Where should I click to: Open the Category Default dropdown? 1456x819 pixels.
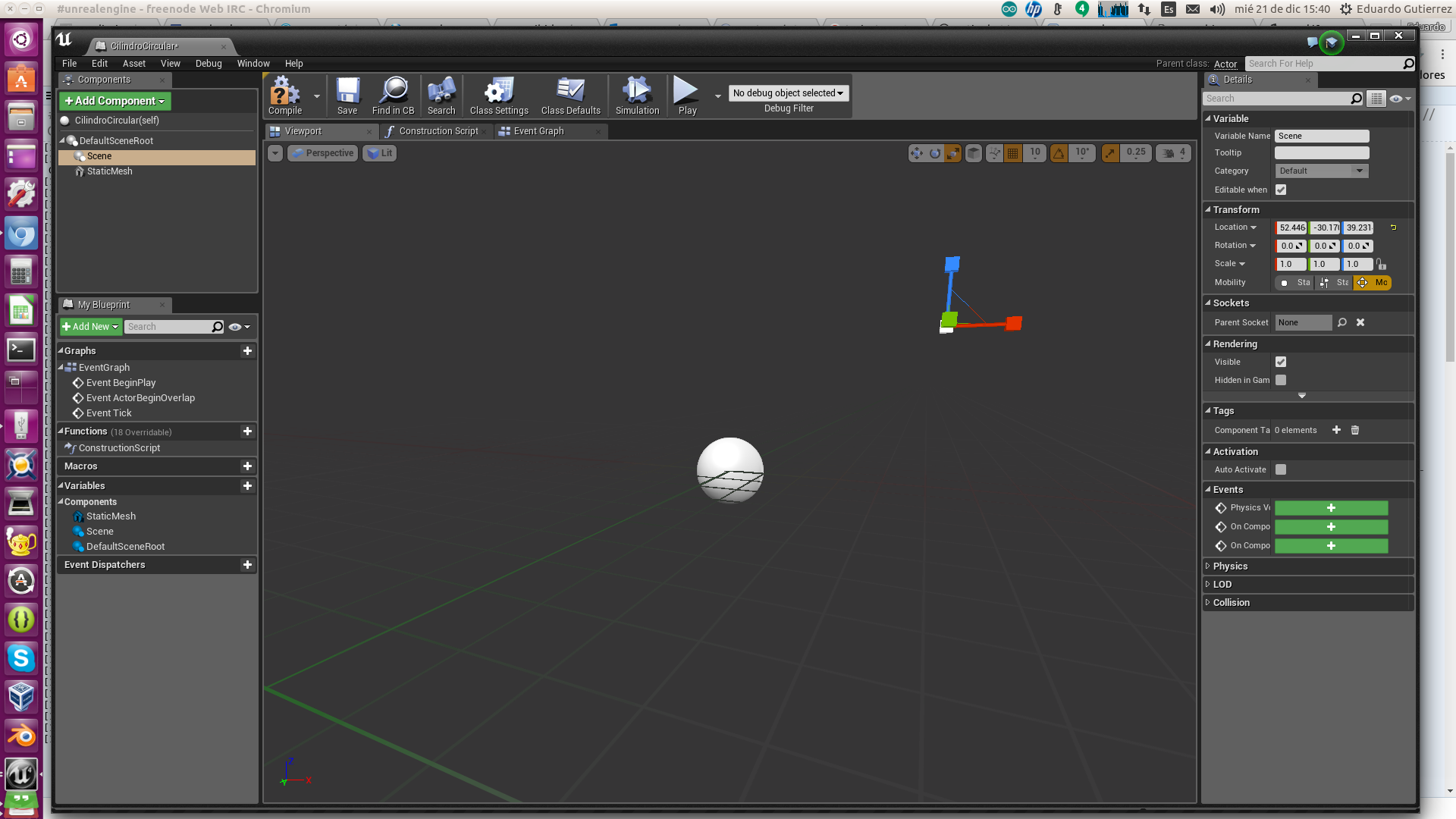tap(1322, 171)
